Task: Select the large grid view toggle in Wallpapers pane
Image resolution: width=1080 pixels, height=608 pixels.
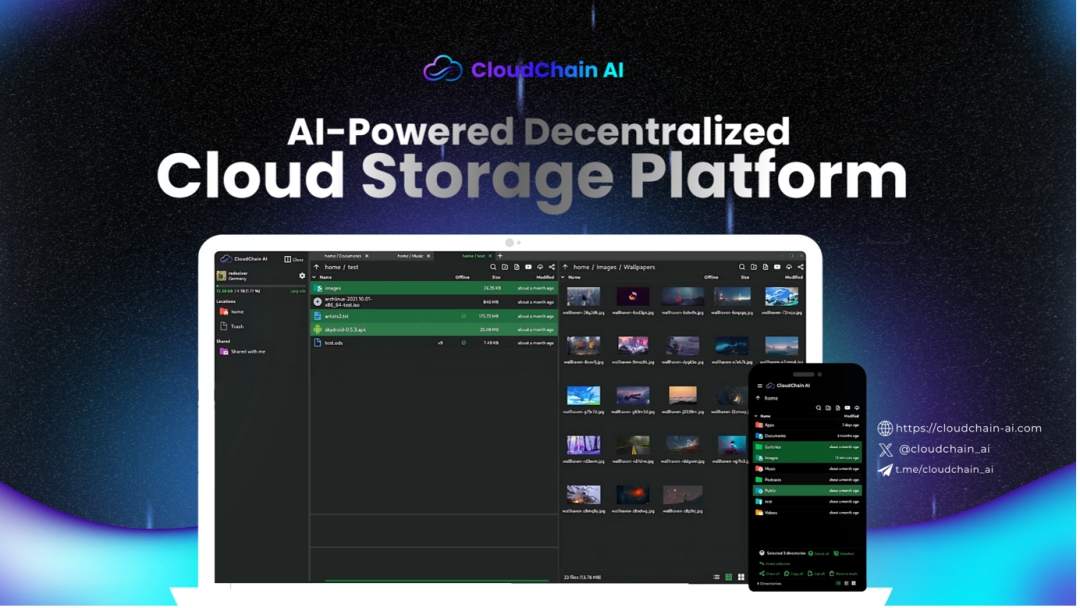Action: click(x=741, y=577)
